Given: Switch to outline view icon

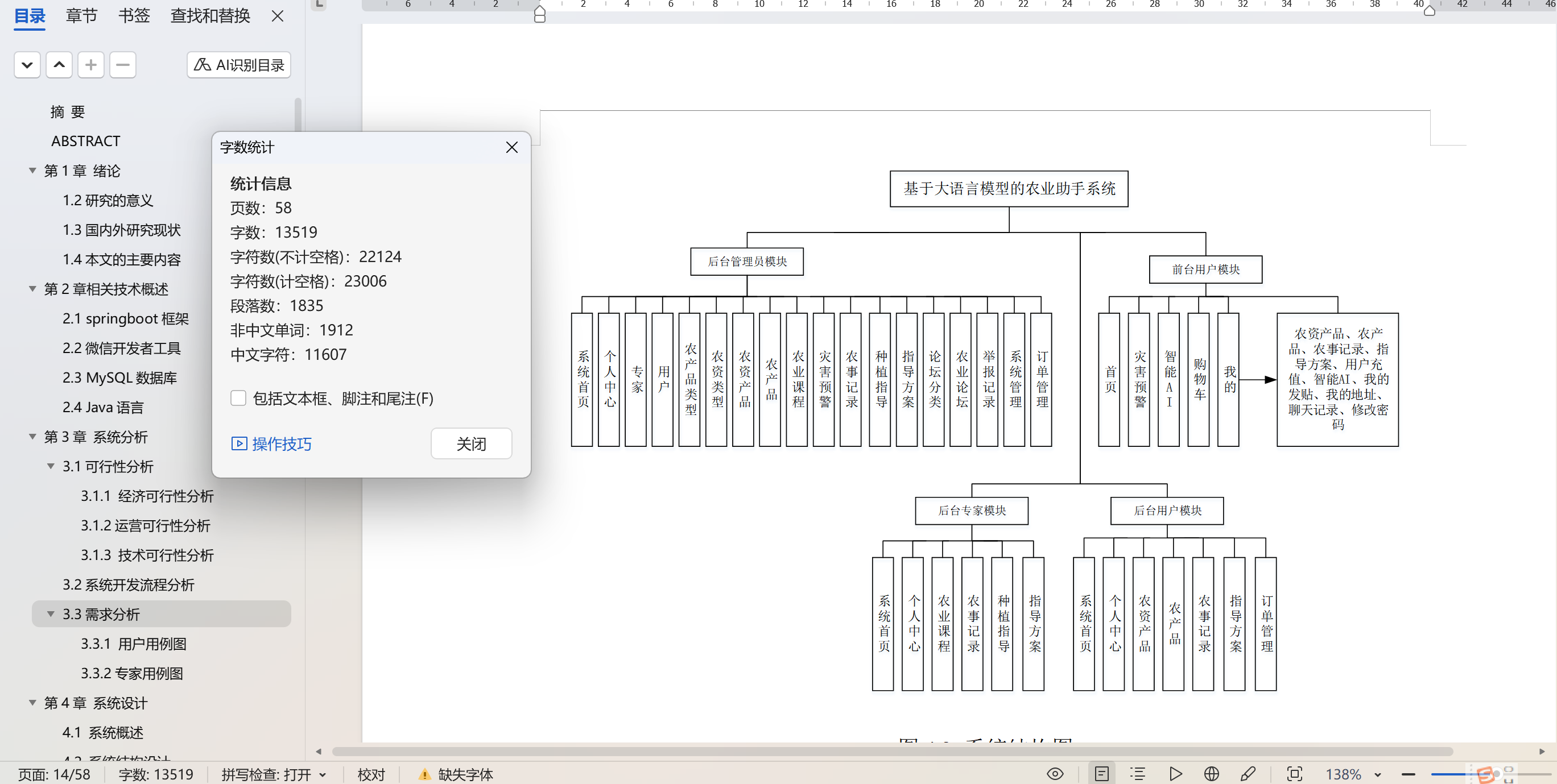Looking at the screenshot, I should [1138, 774].
